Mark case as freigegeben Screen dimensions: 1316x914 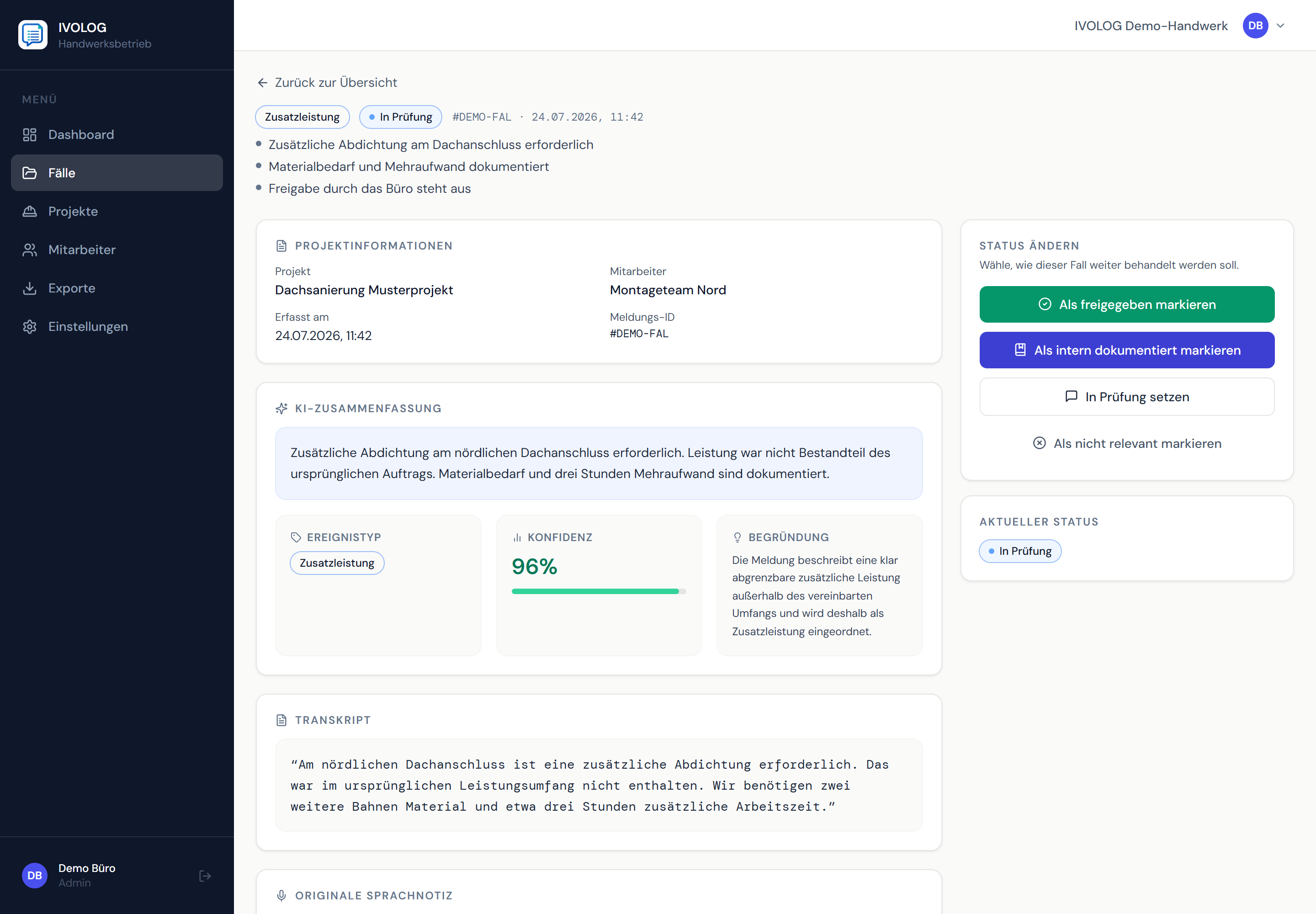pyautogui.click(x=1126, y=304)
